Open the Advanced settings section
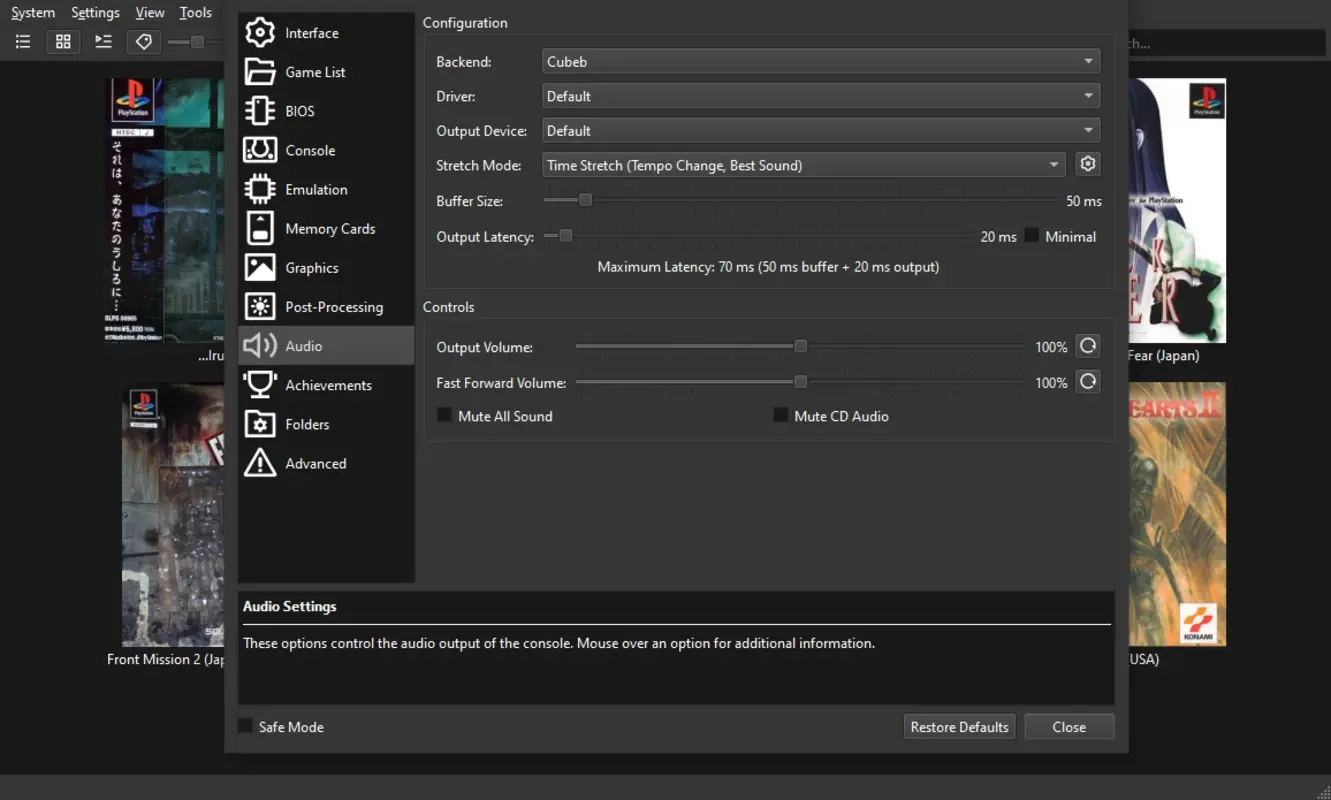 [x=316, y=463]
